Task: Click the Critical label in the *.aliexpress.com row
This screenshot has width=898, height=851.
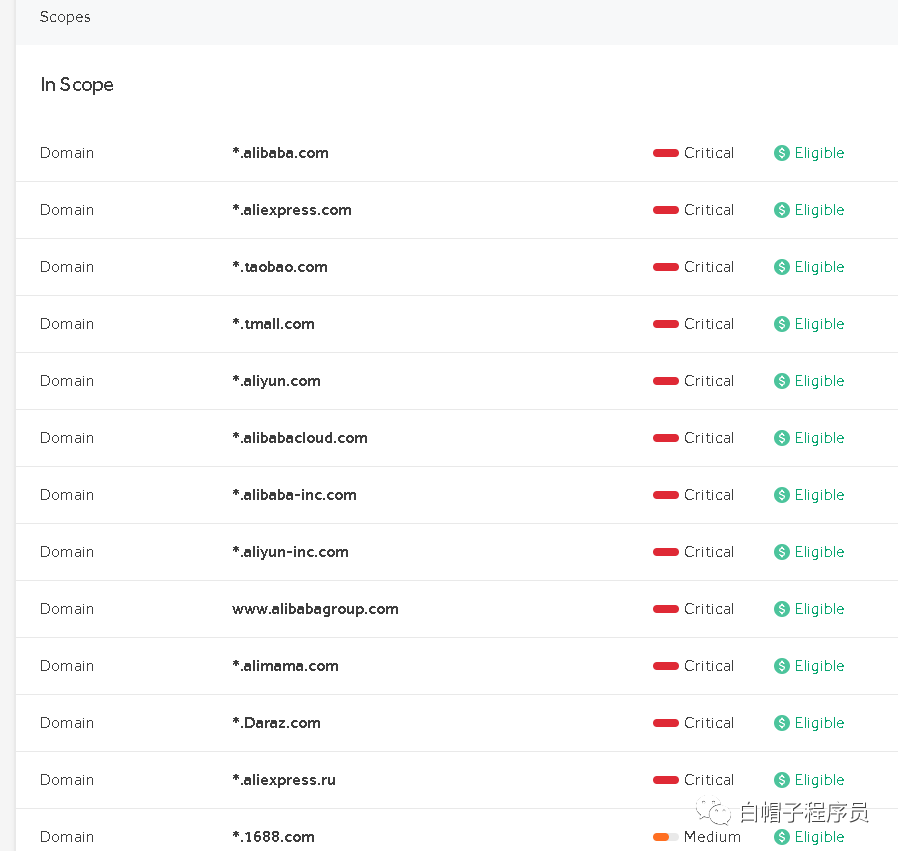Action: (709, 210)
